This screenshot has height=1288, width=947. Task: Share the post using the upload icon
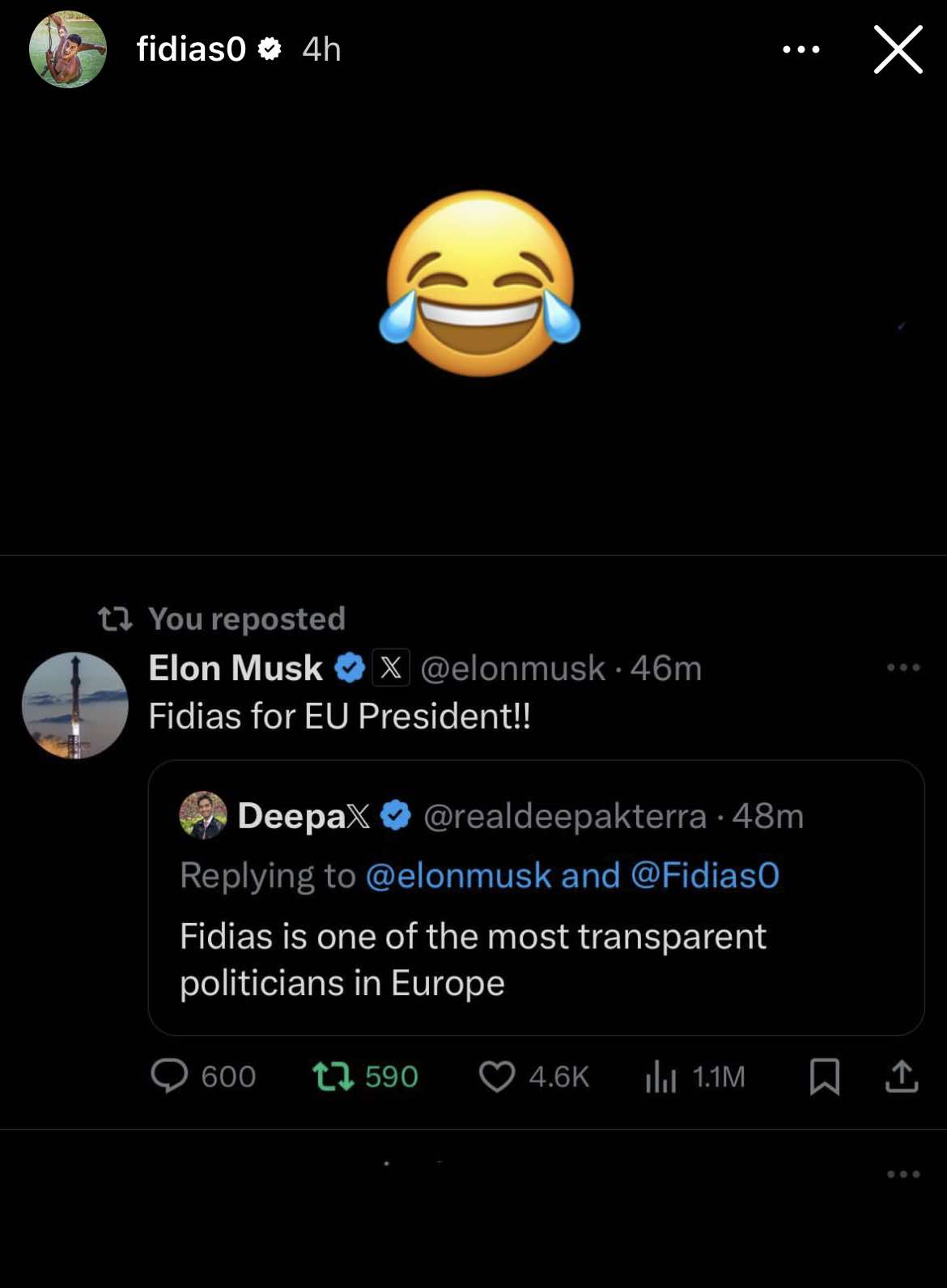tap(902, 1077)
